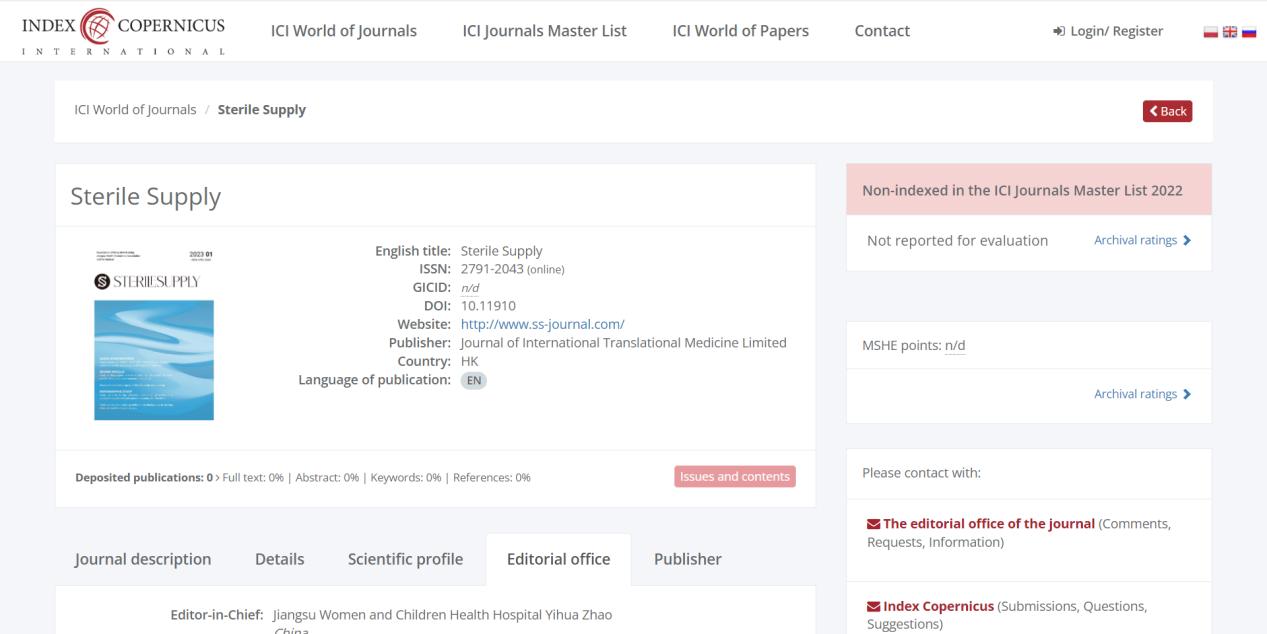Click the References: 0% statistic
This screenshot has height=634, width=1267.
[x=492, y=477]
